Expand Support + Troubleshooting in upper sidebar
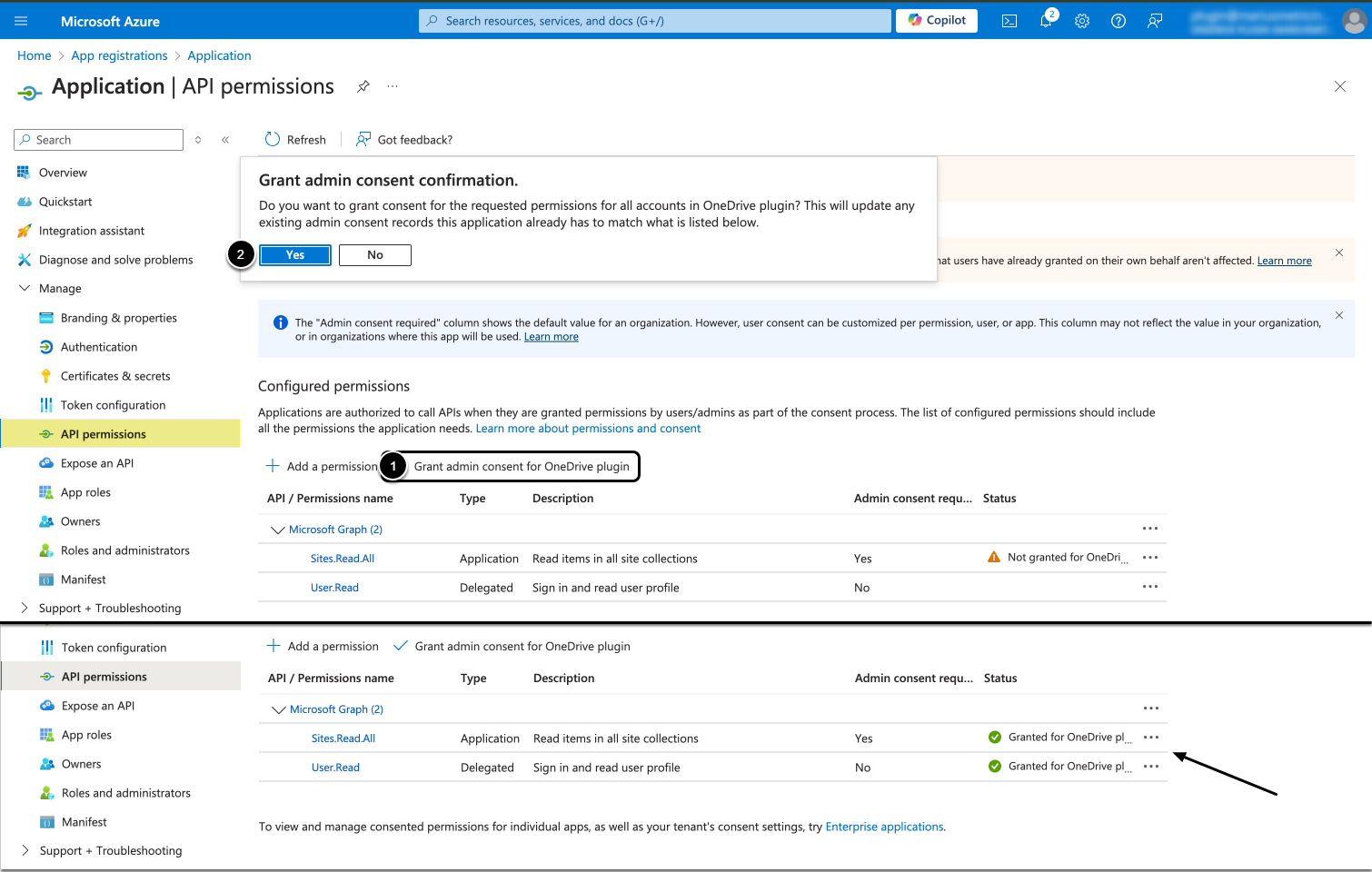 tap(25, 608)
